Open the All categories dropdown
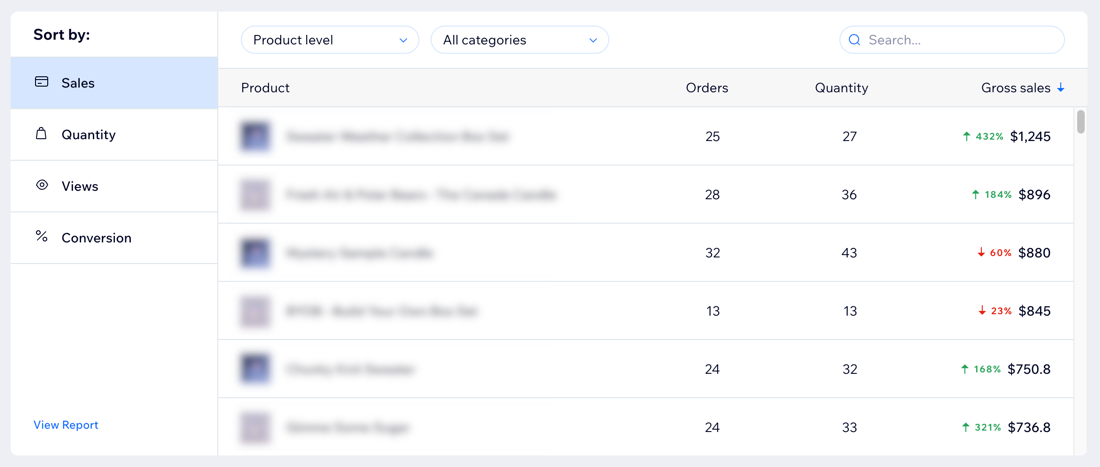 point(520,40)
